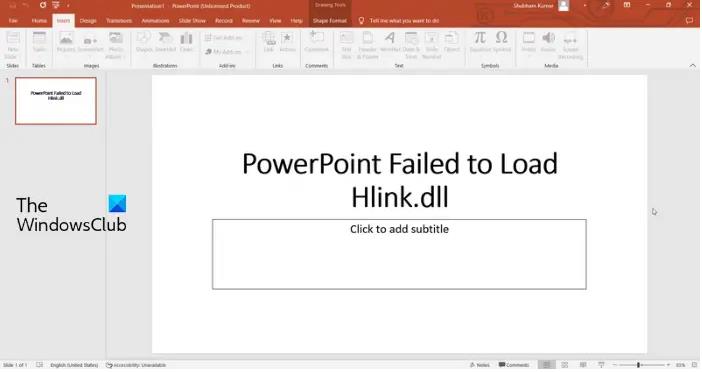This screenshot has height=372, width=702.
Task: Insert a New Slide from the ribbon
Action: [12, 45]
